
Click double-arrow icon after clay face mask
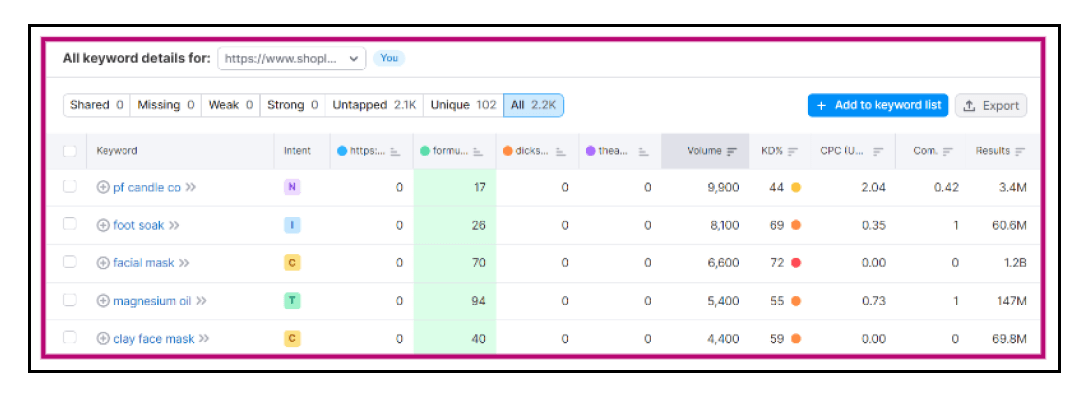(x=204, y=338)
